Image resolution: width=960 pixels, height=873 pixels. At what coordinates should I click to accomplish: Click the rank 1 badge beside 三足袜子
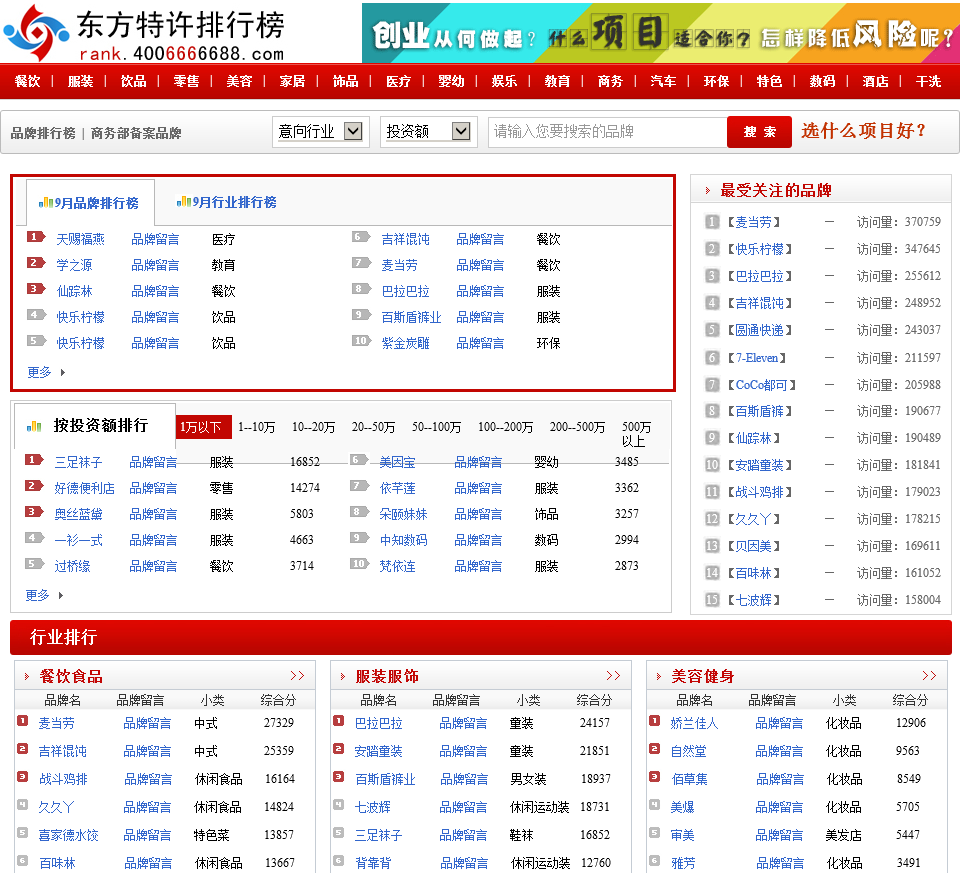tap(34, 461)
